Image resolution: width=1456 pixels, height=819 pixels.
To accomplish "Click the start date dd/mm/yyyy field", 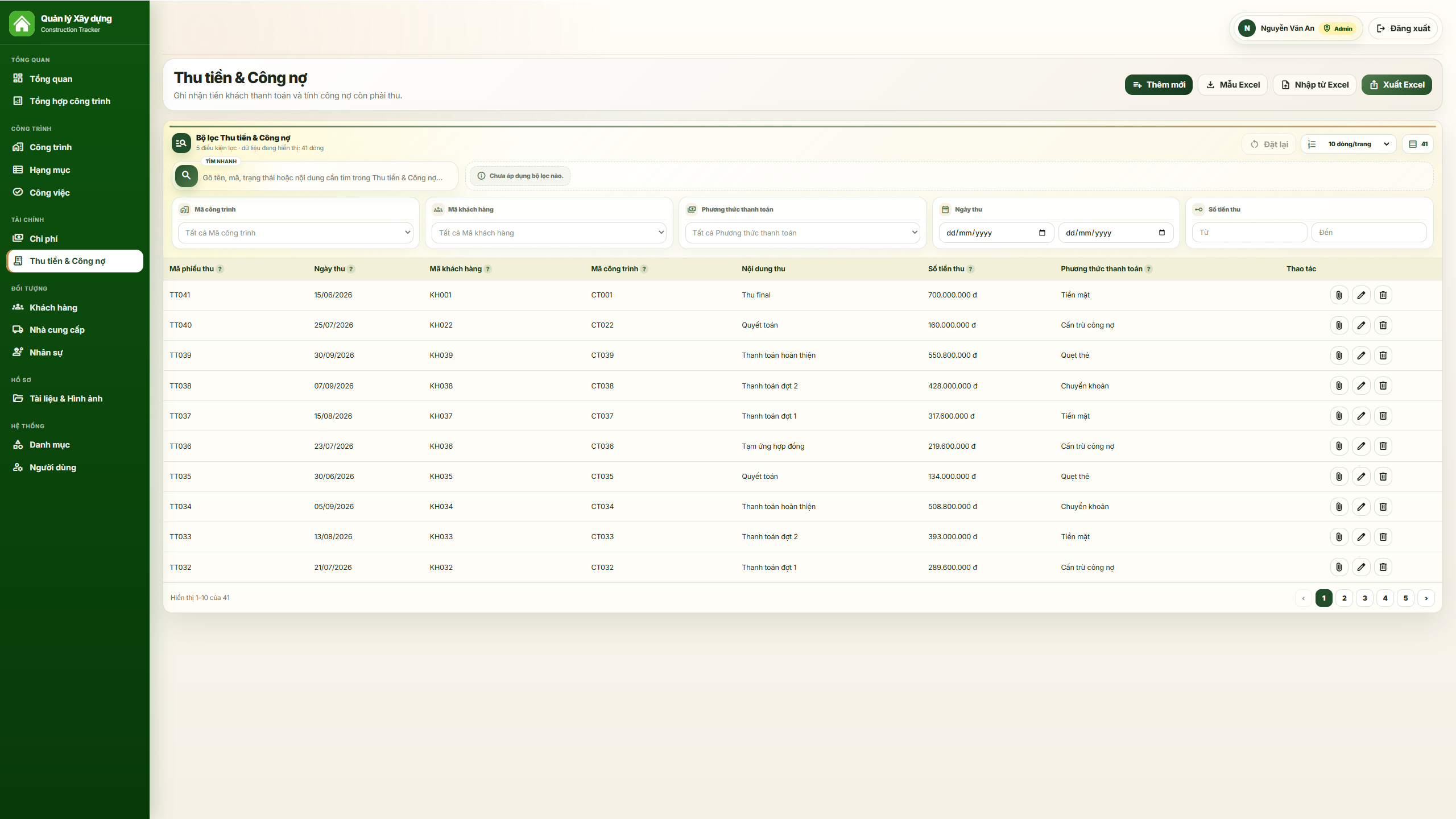I will click(996, 233).
